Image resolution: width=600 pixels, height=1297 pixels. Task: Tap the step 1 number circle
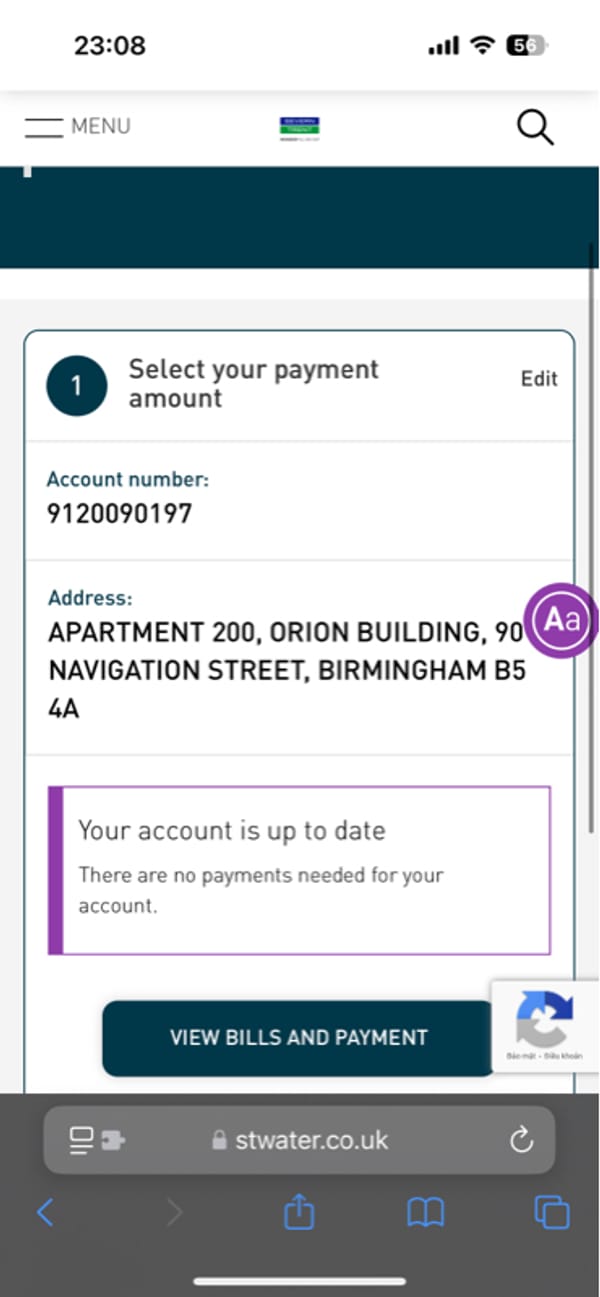(76, 386)
